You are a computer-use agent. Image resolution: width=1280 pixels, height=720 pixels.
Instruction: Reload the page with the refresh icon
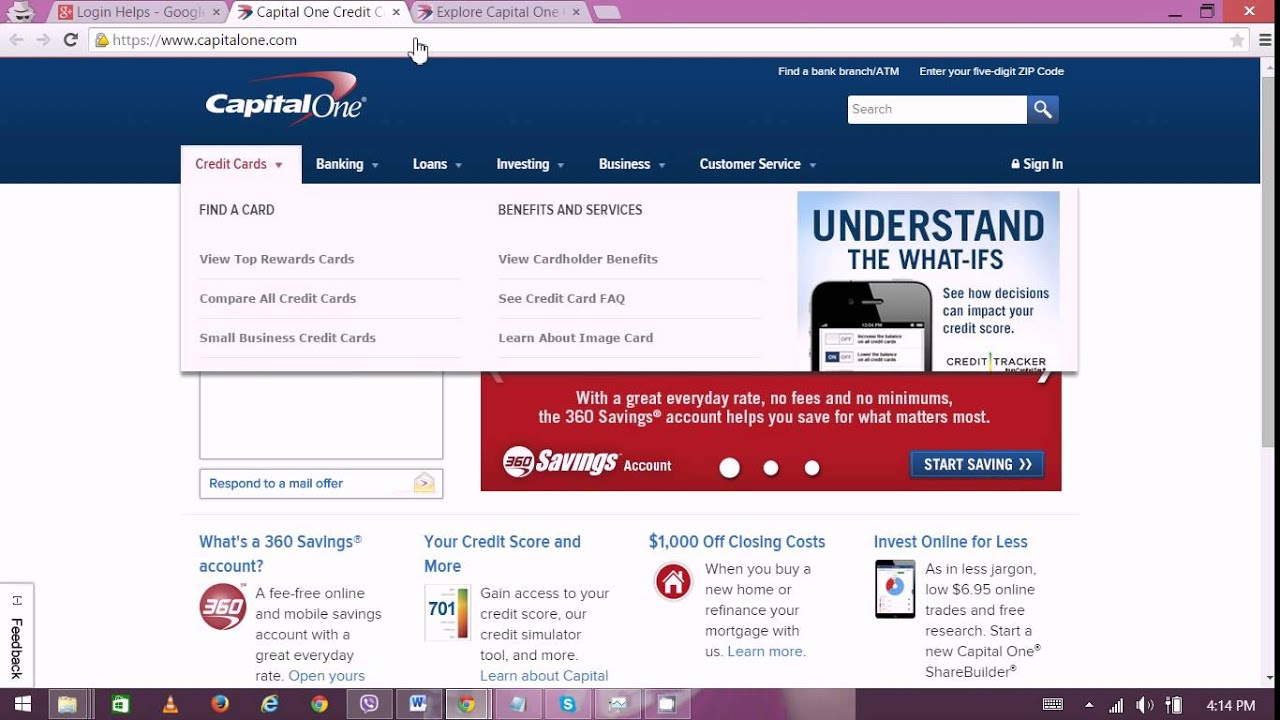[x=70, y=40]
